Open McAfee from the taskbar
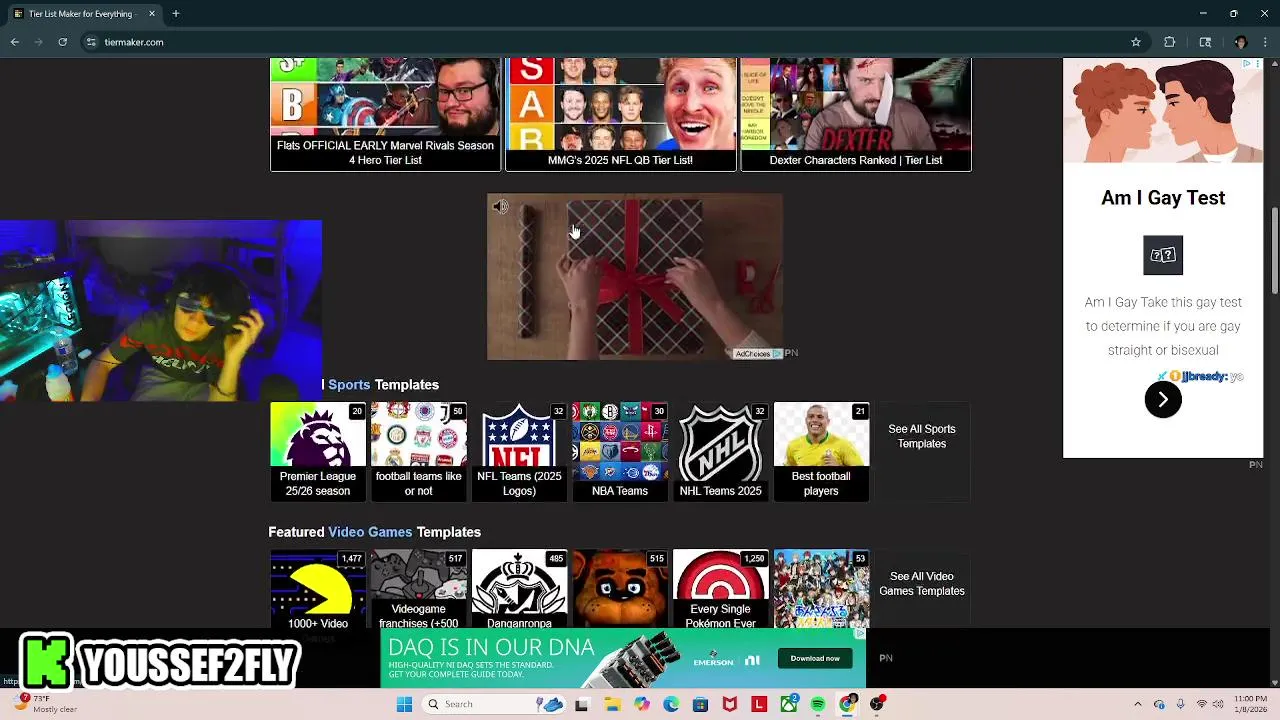The image size is (1280, 720). coord(730,704)
